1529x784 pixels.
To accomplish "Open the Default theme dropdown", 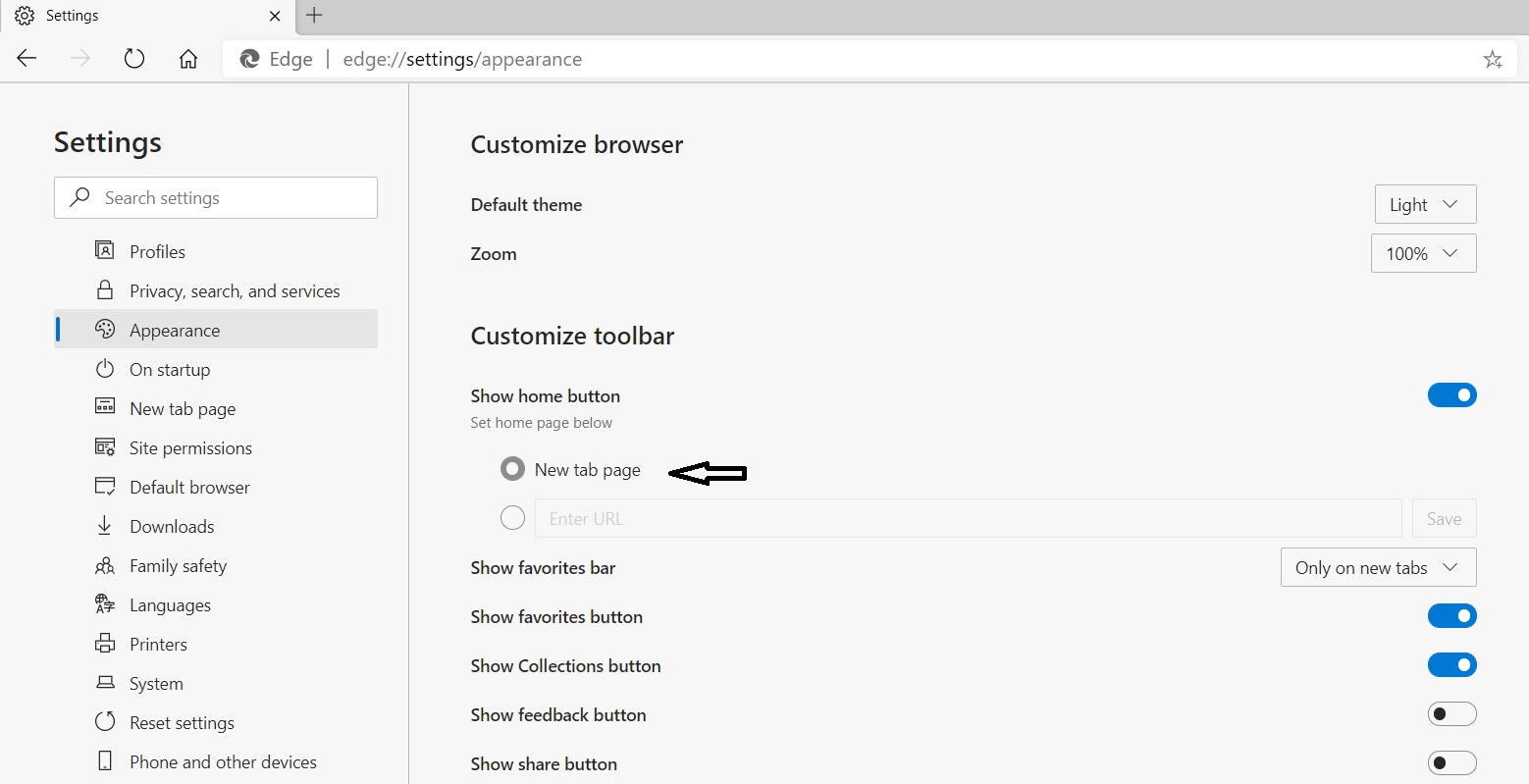I will click(x=1425, y=204).
